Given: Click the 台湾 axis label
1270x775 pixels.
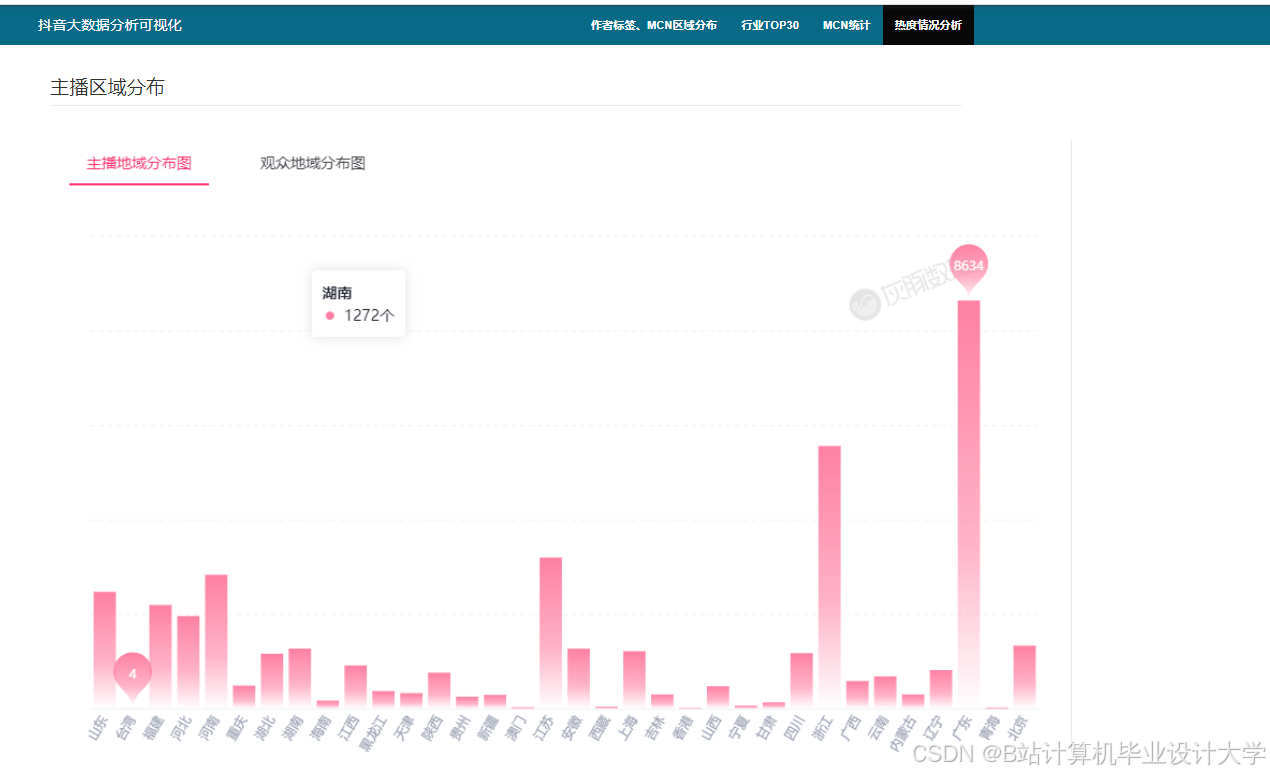Looking at the screenshot, I should [x=125, y=726].
